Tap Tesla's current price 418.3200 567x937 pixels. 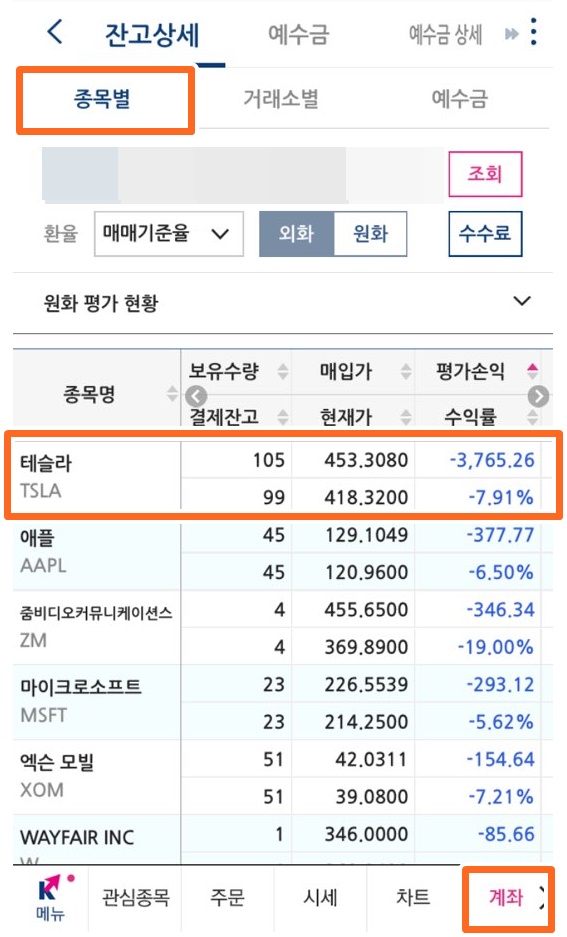[x=366, y=497]
